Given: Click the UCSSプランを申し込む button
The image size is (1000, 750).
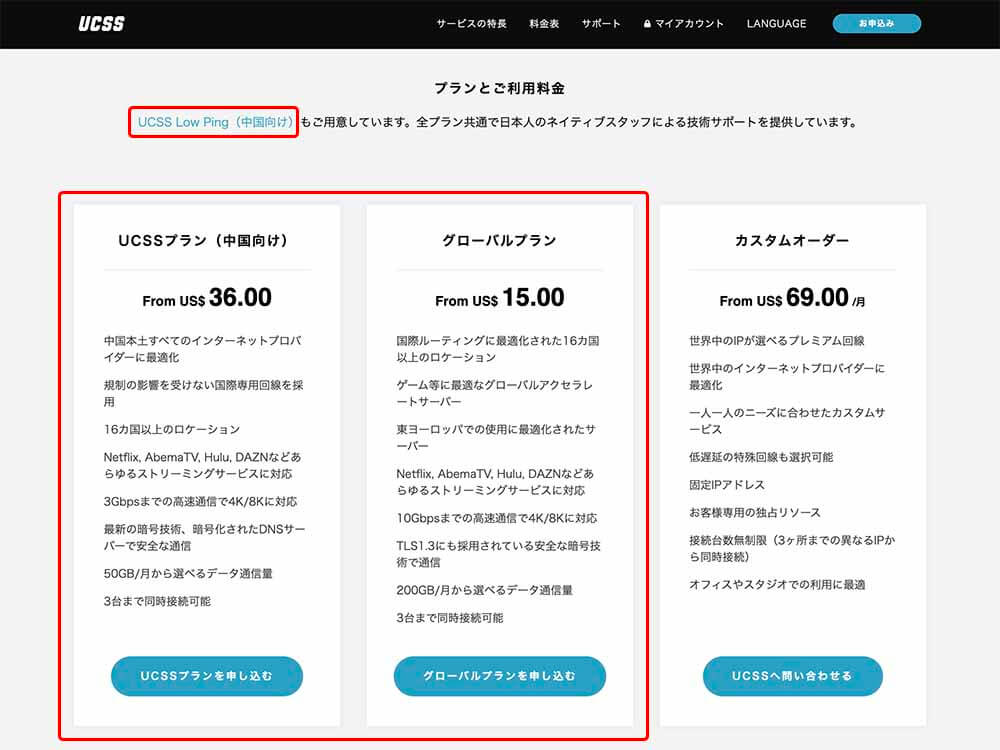Looking at the screenshot, I should [x=207, y=676].
